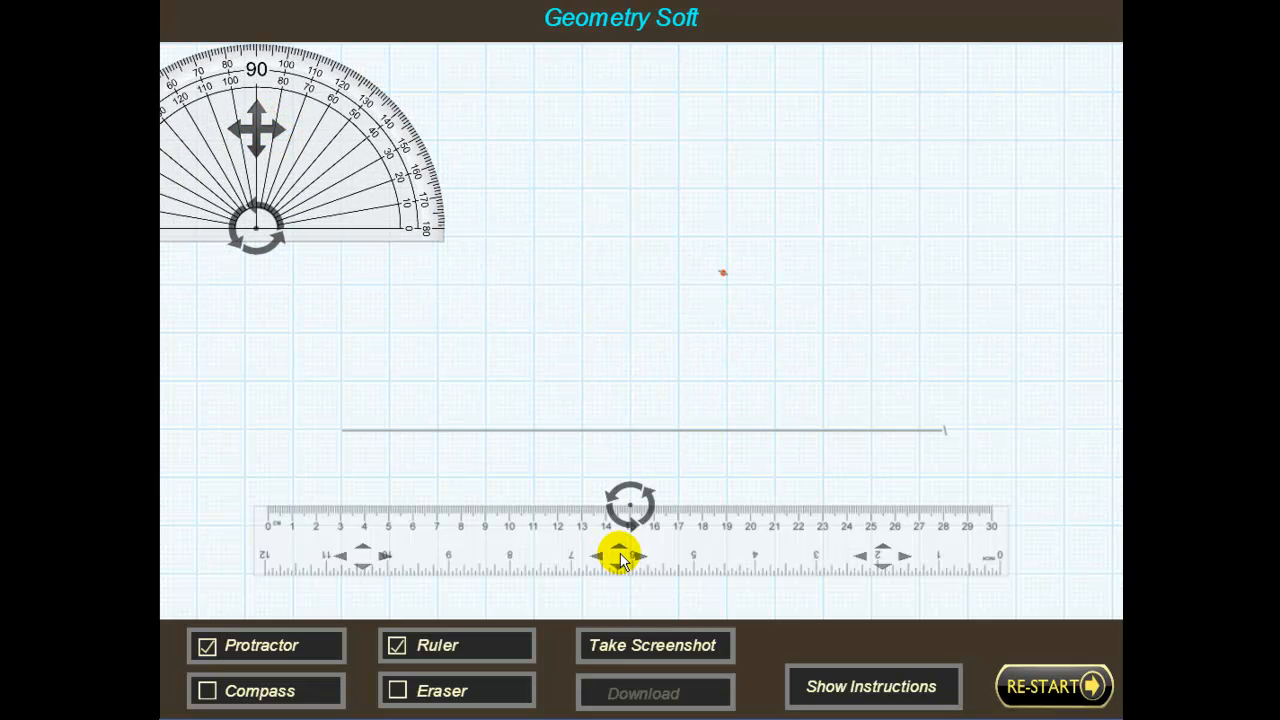Screen dimensions: 1280x720
Task: Uncheck the Ruler checkbox
Action: 397,646
